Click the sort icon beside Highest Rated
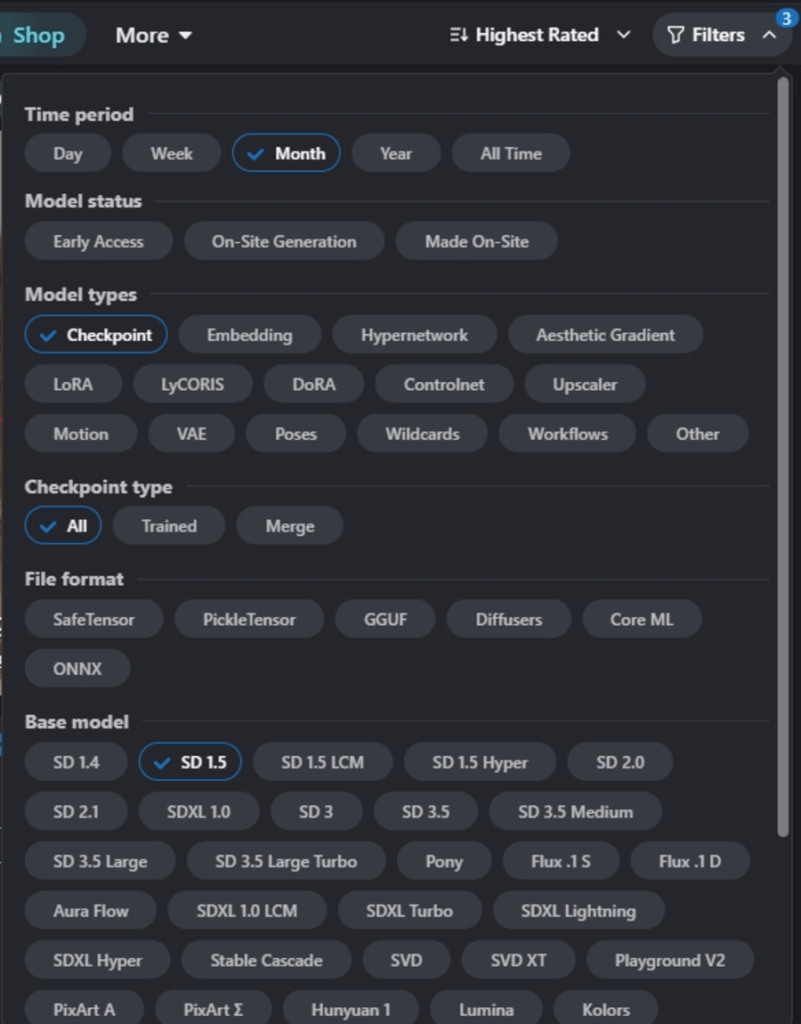Image resolution: width=801 pixels, height=1024 pixels. tap(458, 35)
